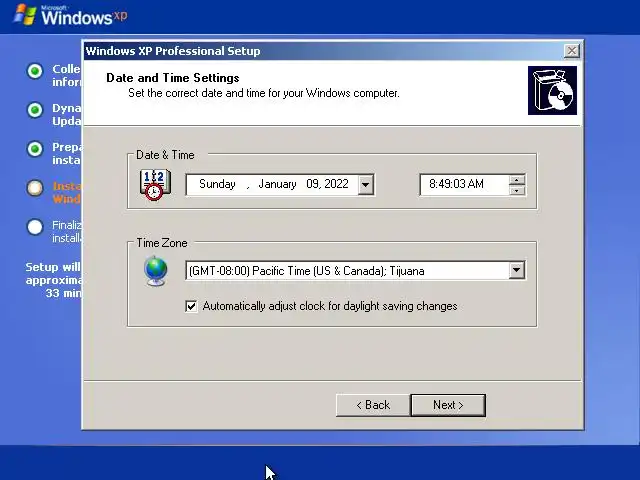
Task: Uncheck automatically adjust clock for daylight saving
Action: tap(191, 306)
